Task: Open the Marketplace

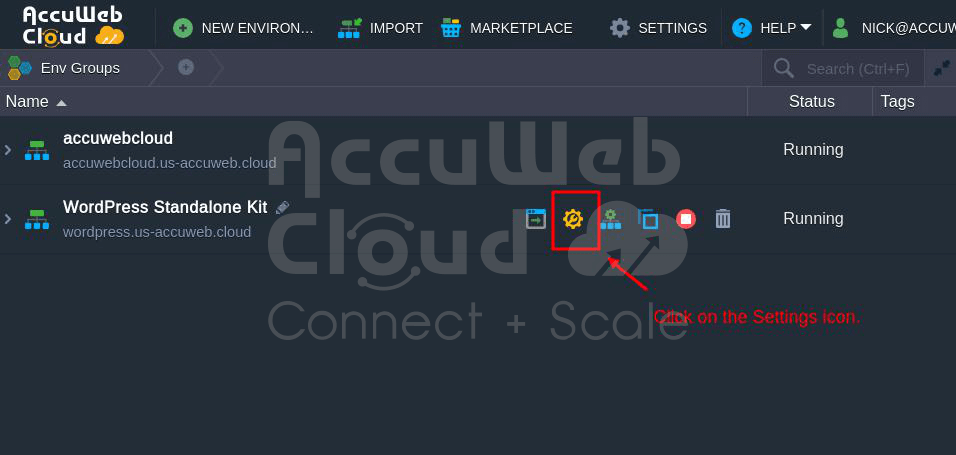Action: [506, 27]
